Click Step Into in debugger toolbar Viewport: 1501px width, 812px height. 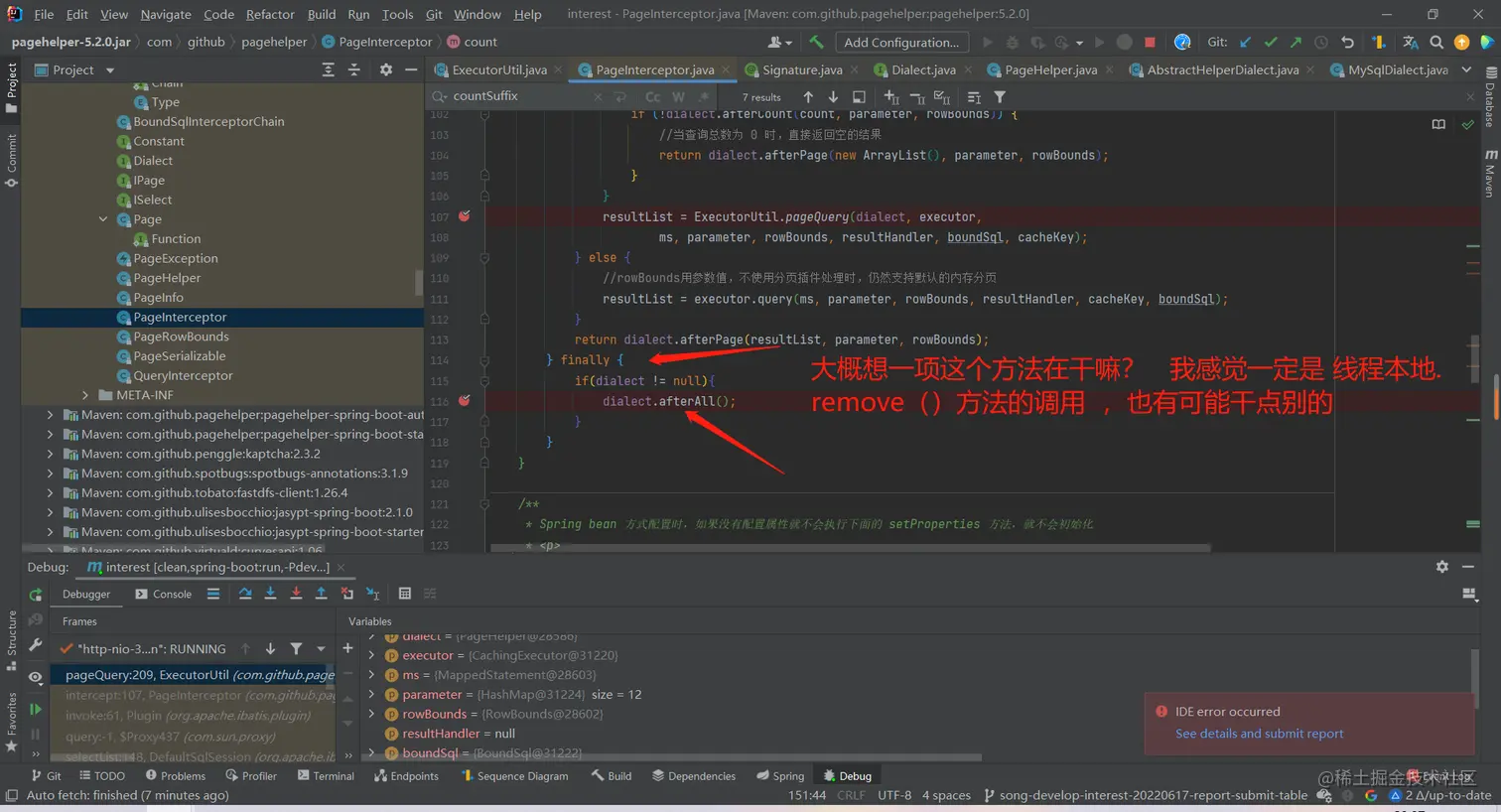(270, 594)
